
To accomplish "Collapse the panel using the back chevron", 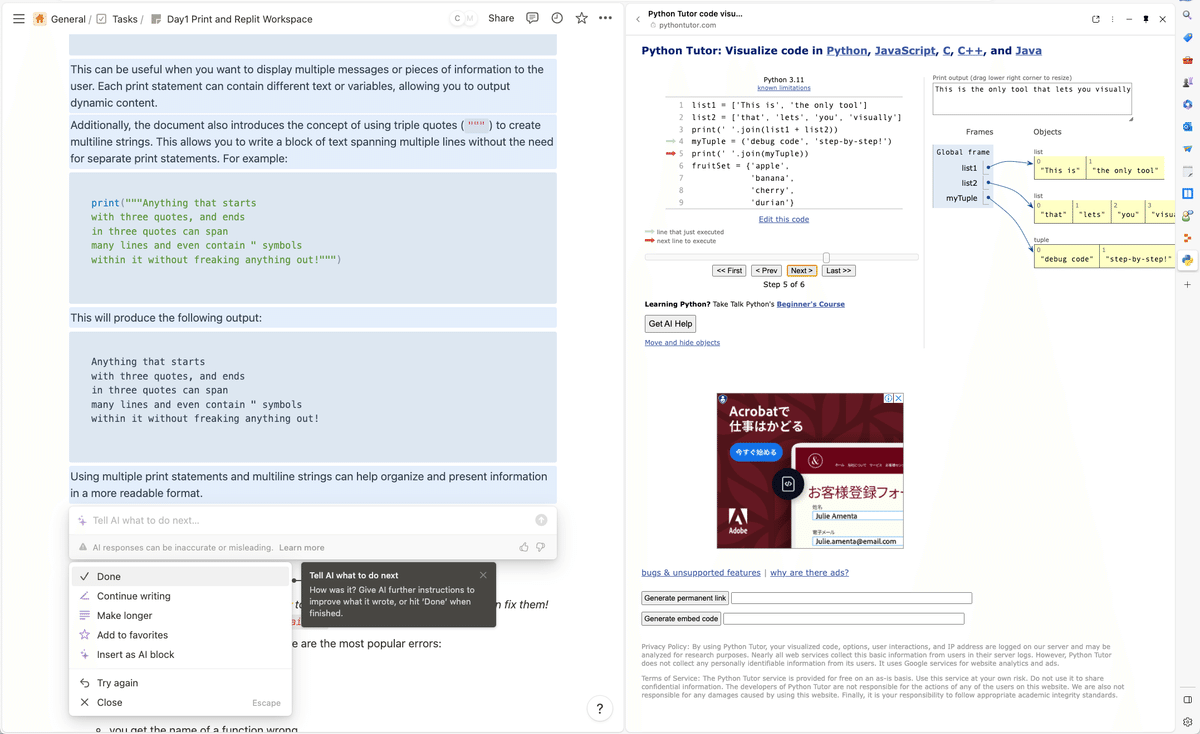I will 637,18.
